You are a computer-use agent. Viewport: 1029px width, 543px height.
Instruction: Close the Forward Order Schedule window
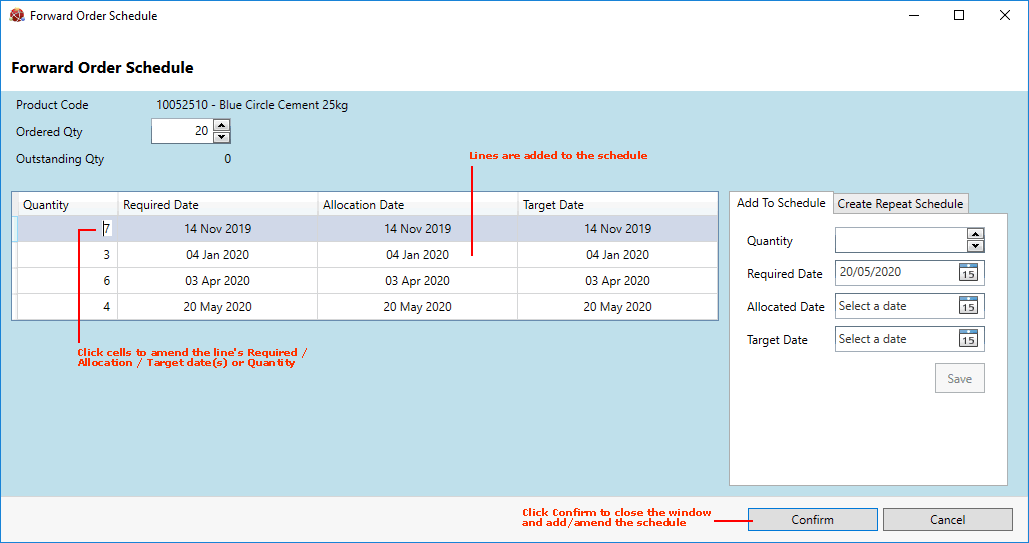1005,15
